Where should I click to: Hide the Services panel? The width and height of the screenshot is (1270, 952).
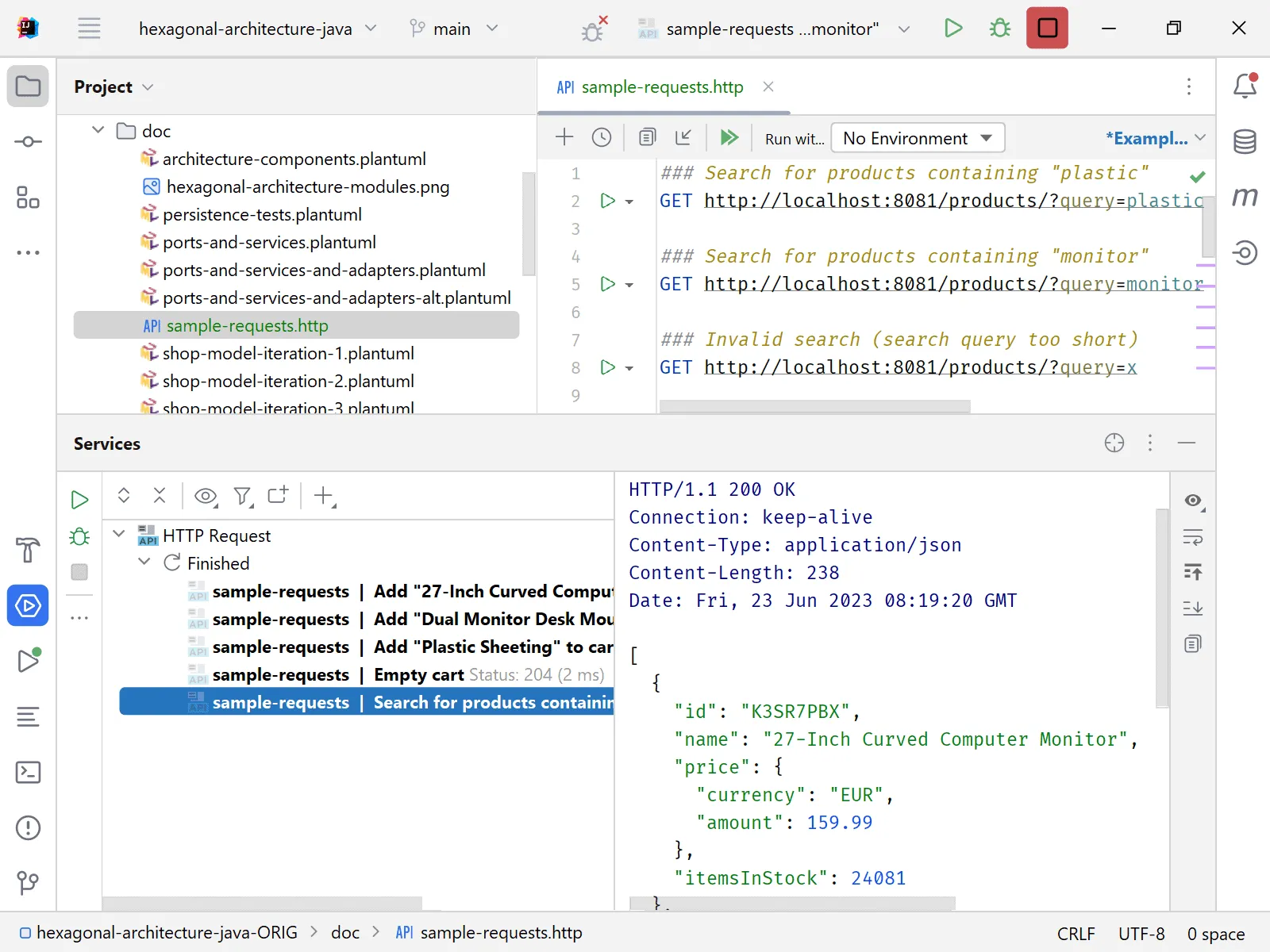1187,443
